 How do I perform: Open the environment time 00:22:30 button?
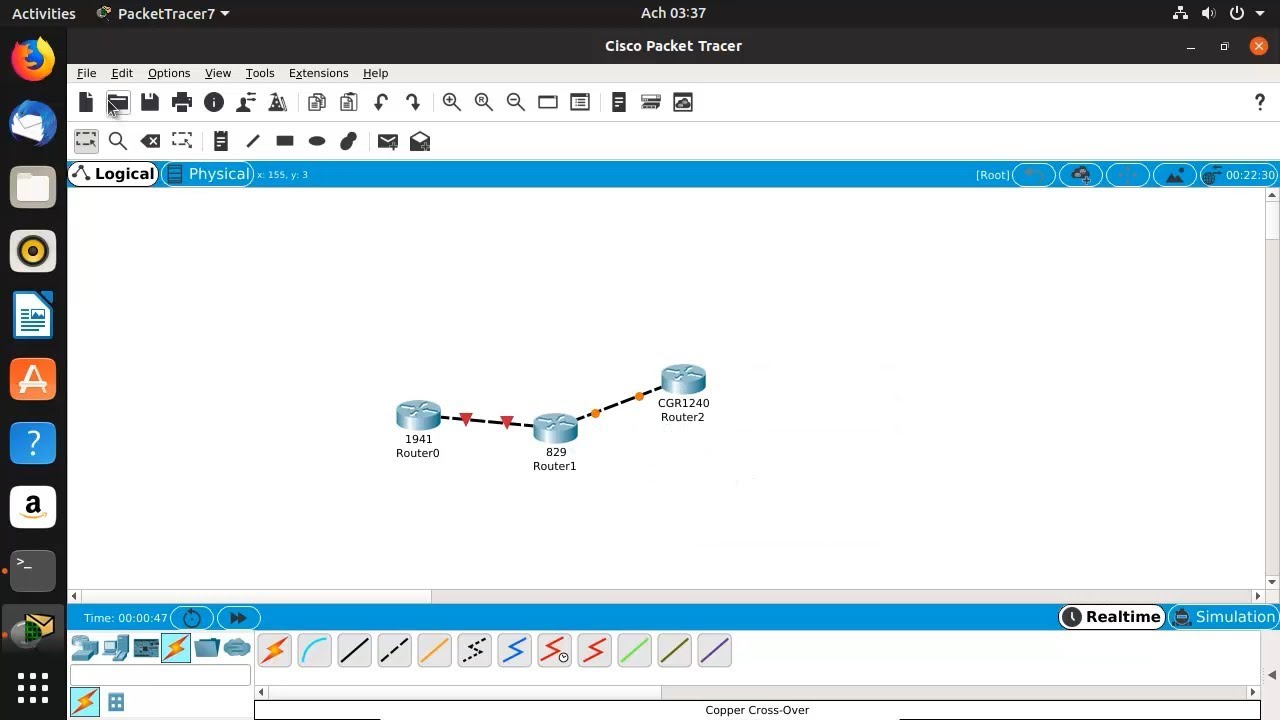(x=1239, y=175)
